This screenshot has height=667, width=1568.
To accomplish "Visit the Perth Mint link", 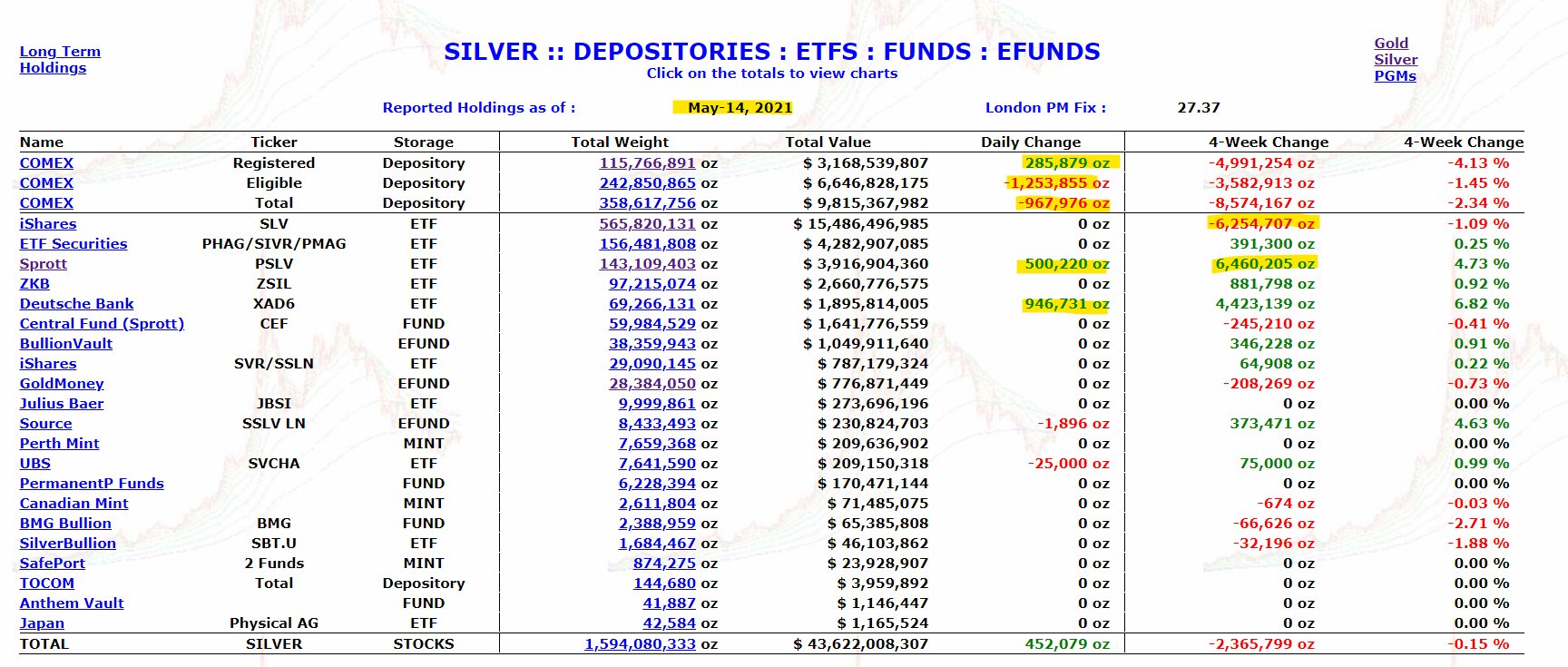I will tap(60, 443).
